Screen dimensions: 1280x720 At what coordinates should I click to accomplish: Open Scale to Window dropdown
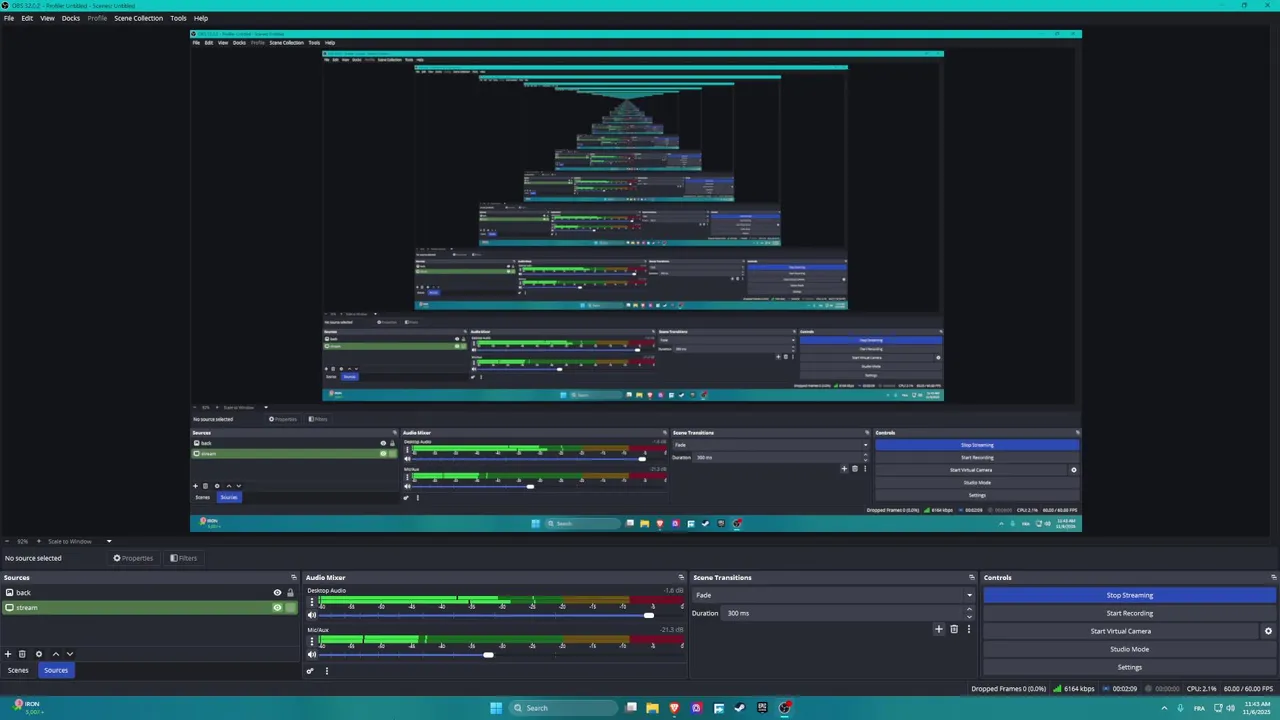point(80,541)
